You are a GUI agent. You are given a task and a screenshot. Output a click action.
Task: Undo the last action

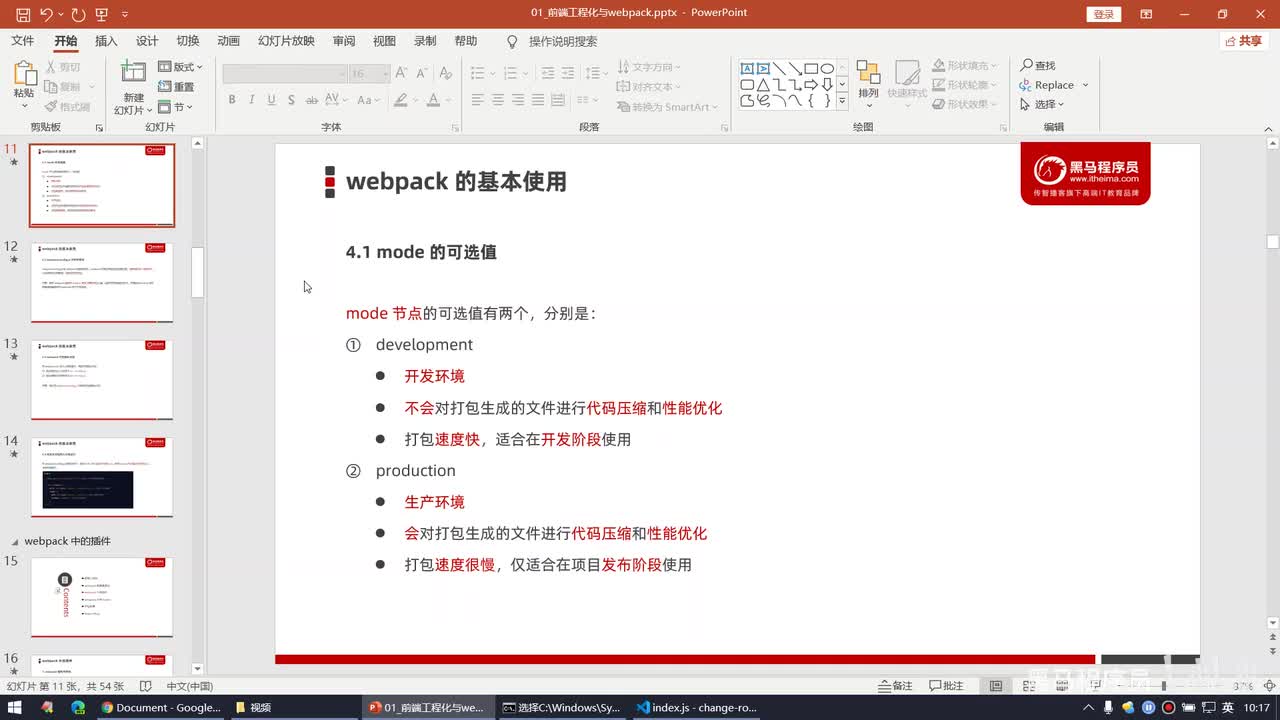46,14
